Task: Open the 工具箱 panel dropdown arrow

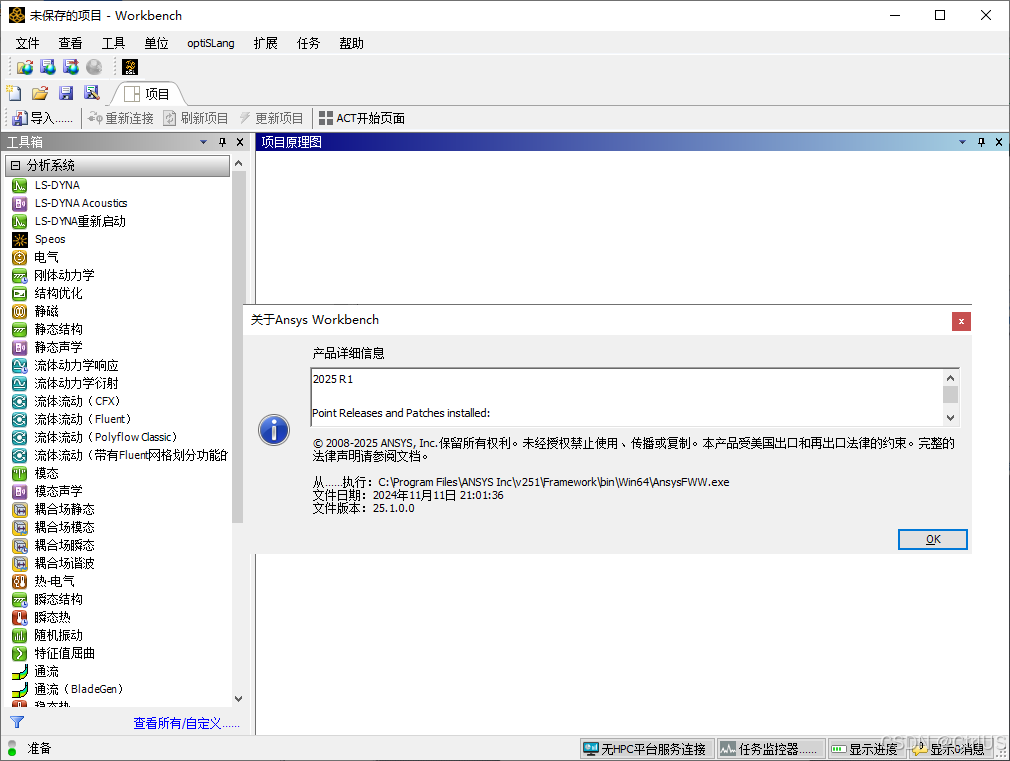Action: click(x=204, y=142)
